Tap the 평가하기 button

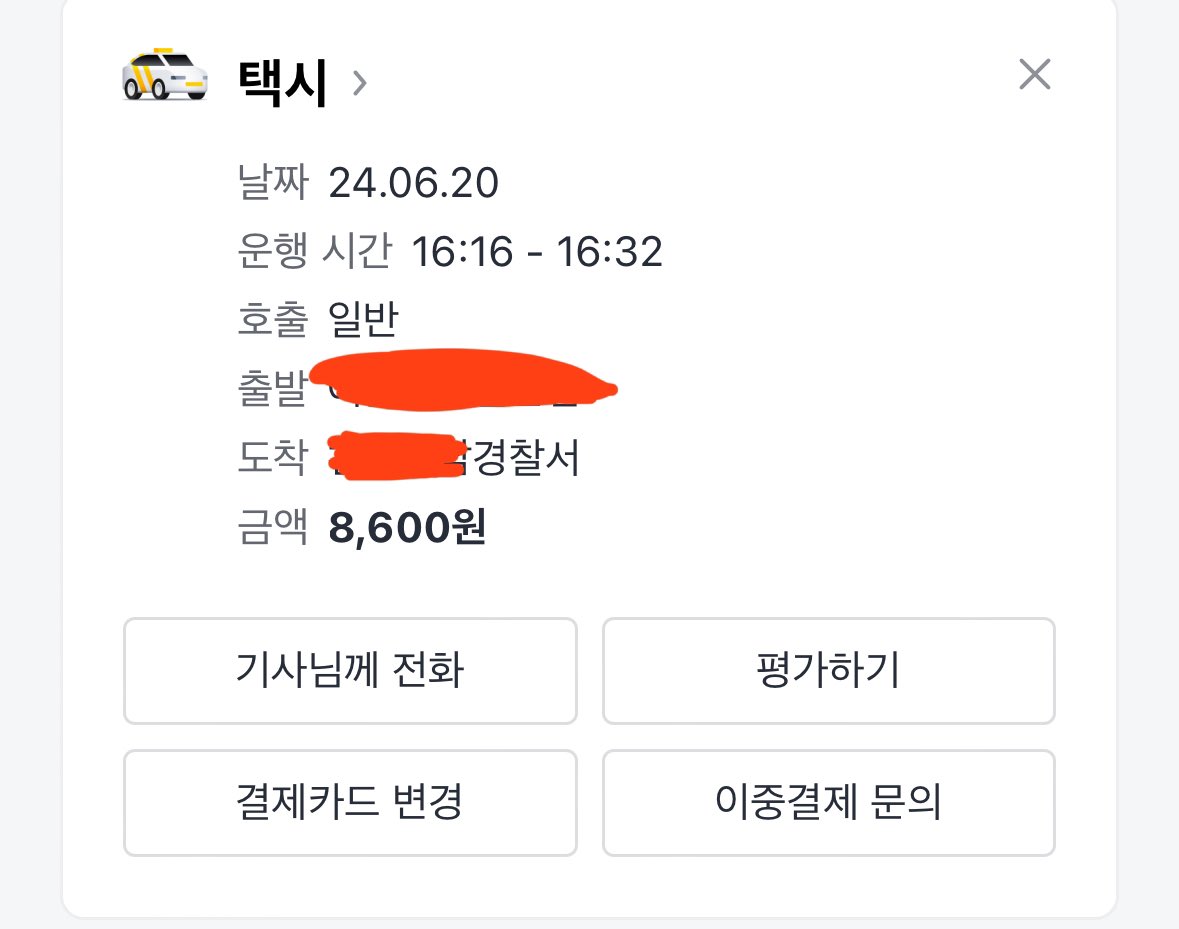pyautogui.click(x=828, y=670)
